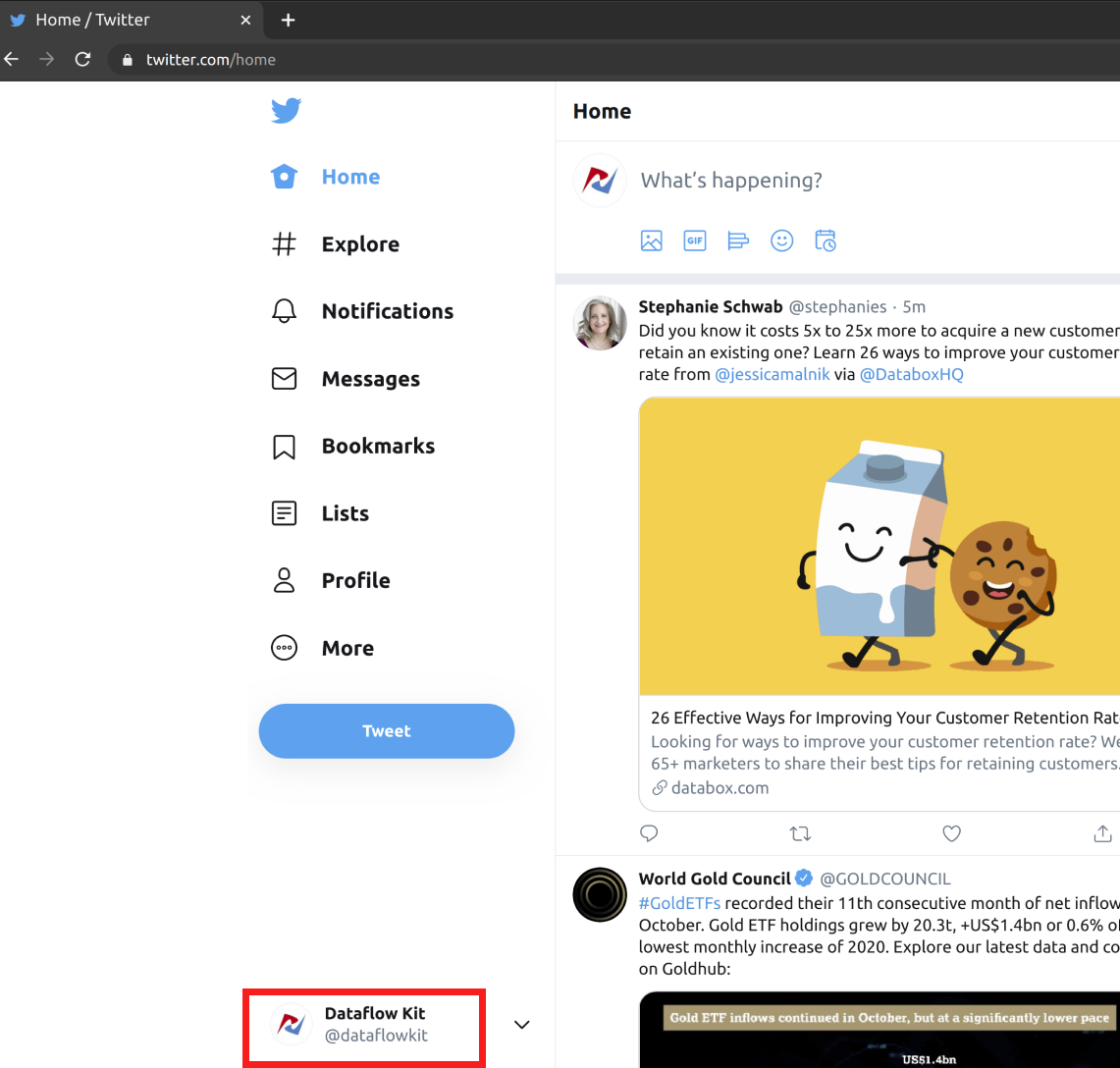The image size is (1120, 1068).
Task: Open the customer retention article title
Action: 884,718
